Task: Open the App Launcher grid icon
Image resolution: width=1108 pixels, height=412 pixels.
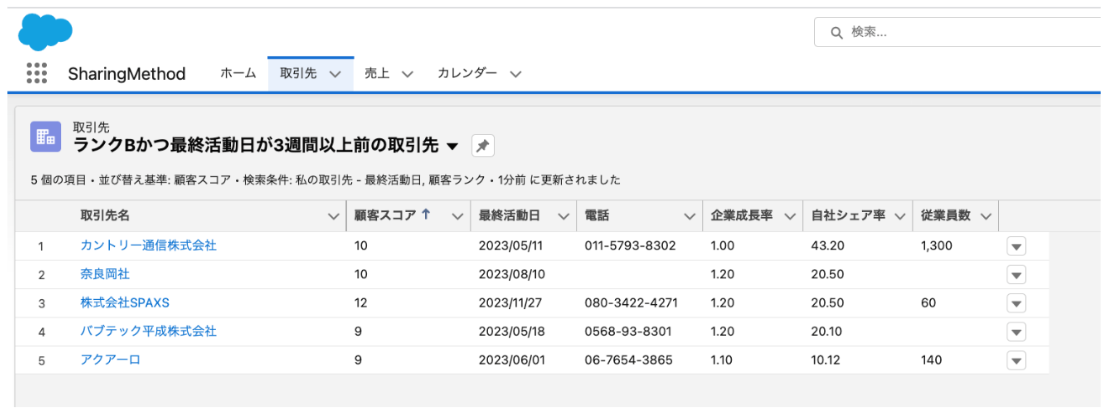Action: [x=37, y=73]
